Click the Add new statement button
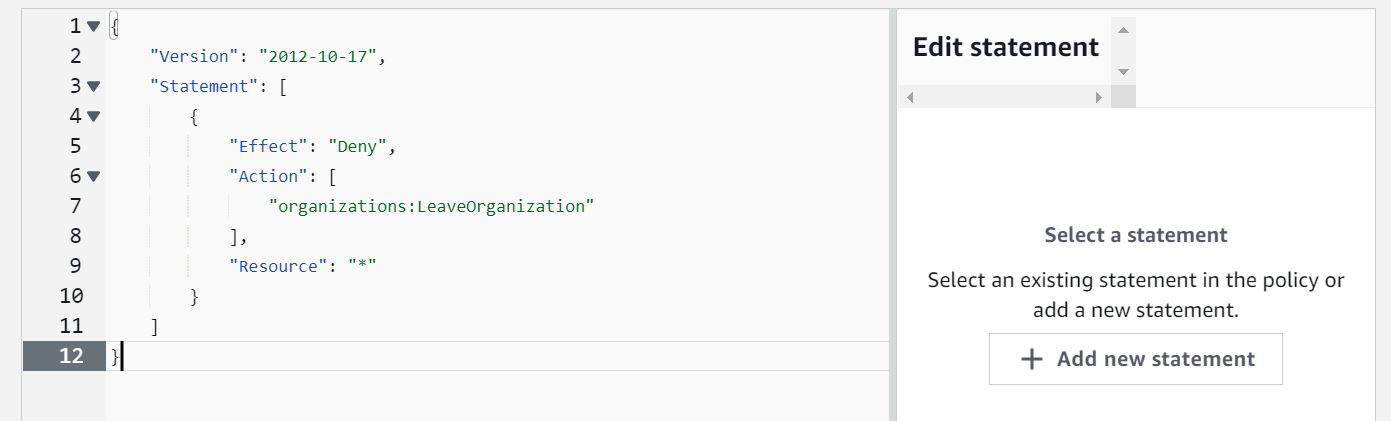This screenshot has width=1391, height=421. (1135, 359)
